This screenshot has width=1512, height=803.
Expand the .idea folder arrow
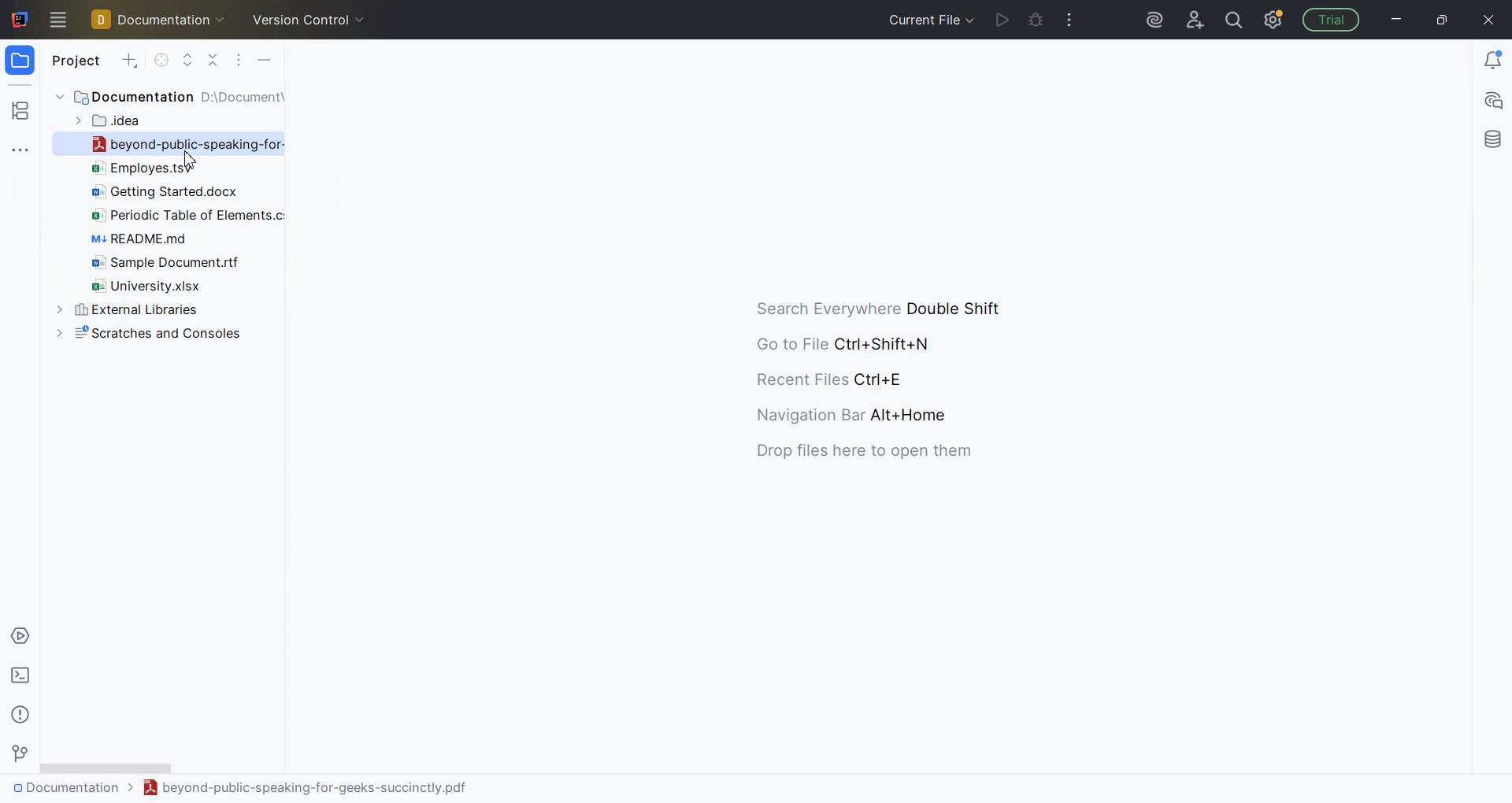tap(79, 121)
